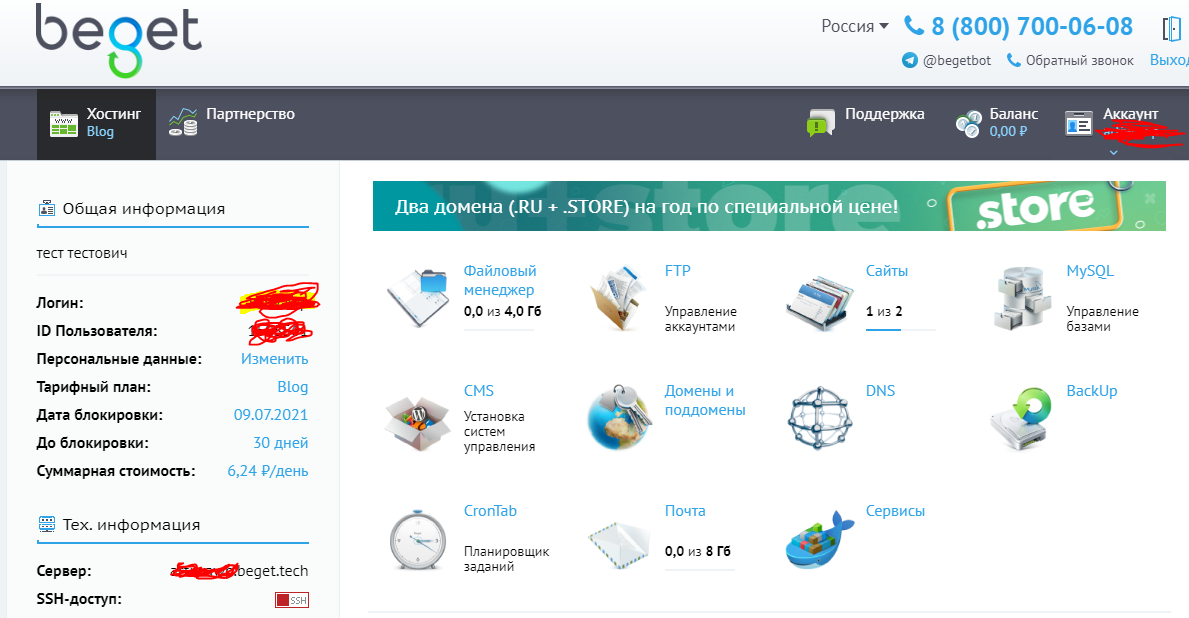Open the Баланс 0,00 ₽ menu item

[996, 122]
